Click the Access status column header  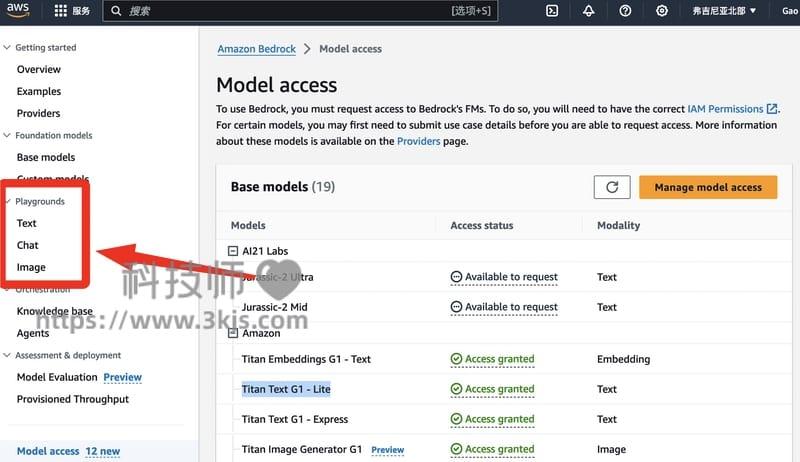[482, 225]
